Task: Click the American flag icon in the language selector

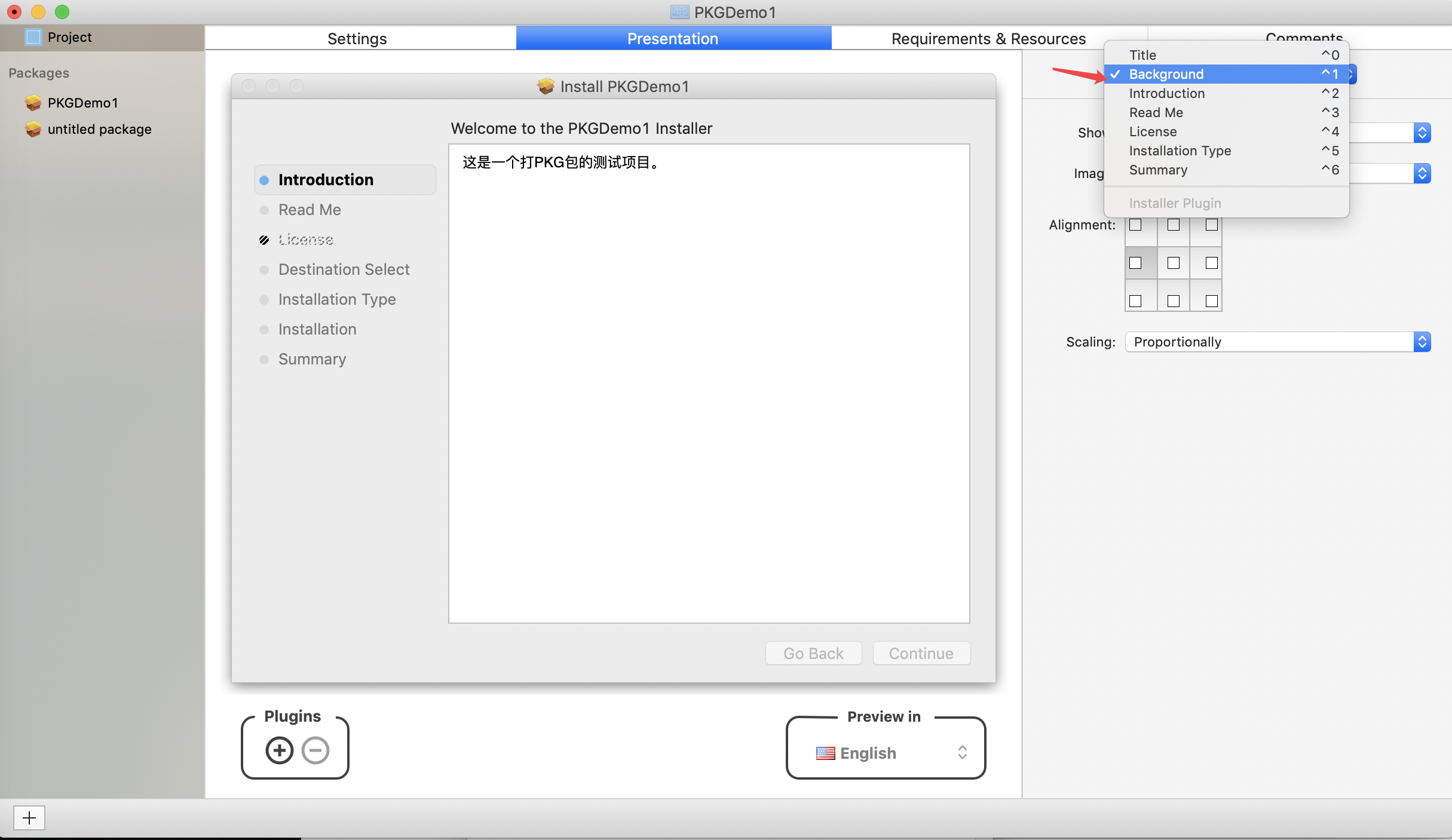Action: tap(826, 753)
